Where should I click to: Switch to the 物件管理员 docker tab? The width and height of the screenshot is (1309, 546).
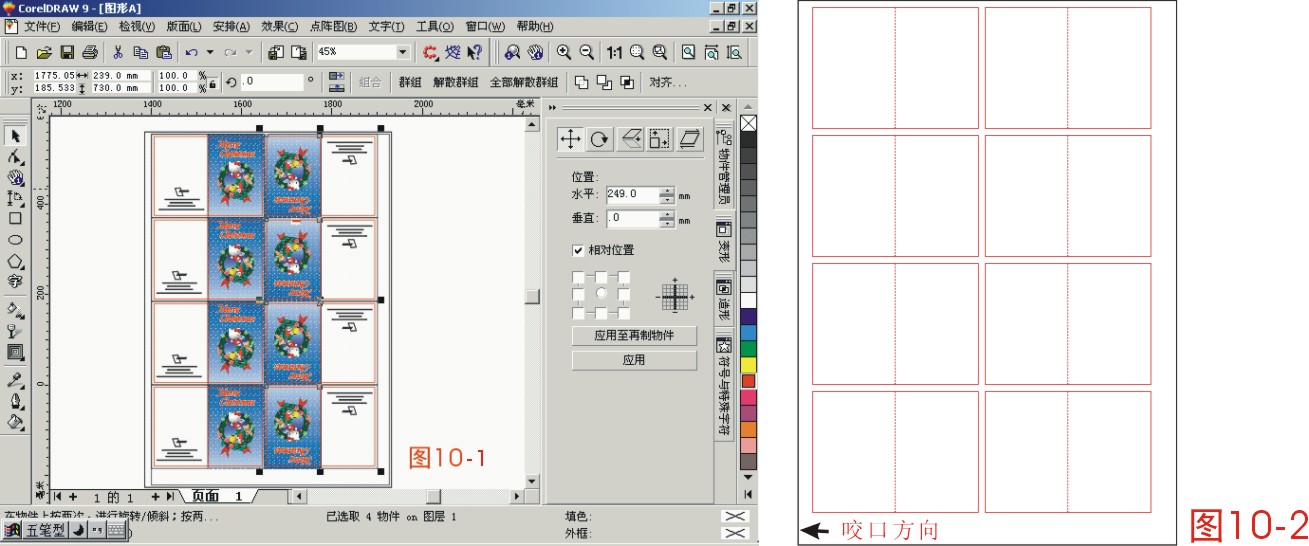point(724,162)
